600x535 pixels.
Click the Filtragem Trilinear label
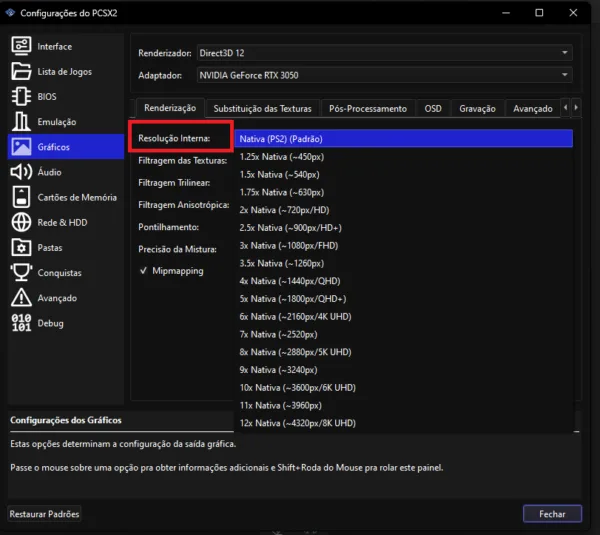174,183
